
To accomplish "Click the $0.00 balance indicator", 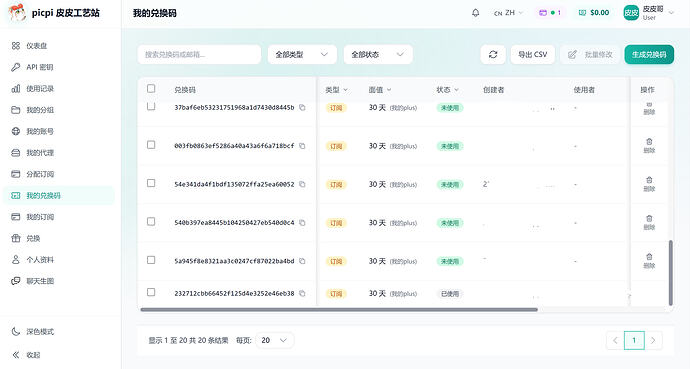I will coord(594,13).
